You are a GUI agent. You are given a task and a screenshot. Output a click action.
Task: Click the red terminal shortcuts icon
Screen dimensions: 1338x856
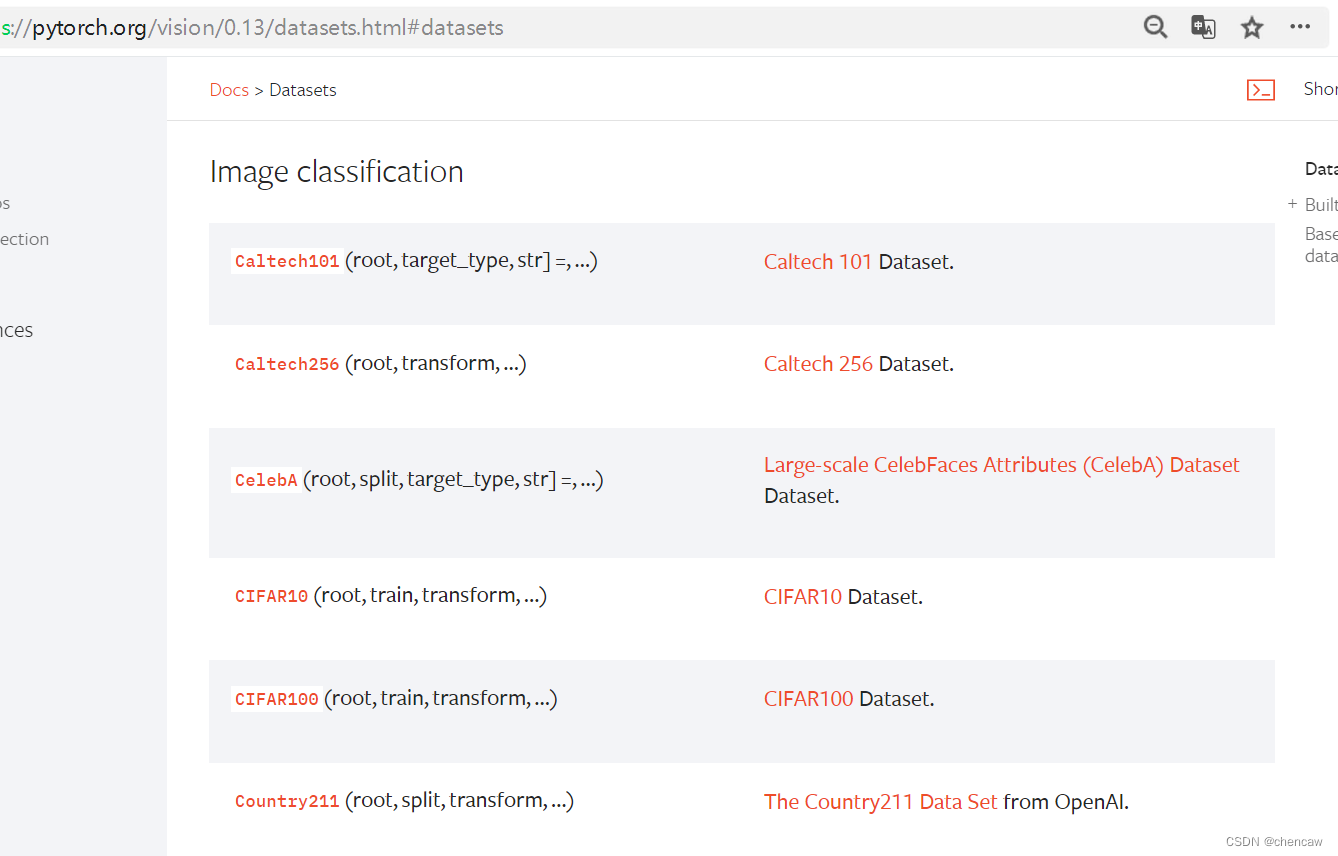1261,90
